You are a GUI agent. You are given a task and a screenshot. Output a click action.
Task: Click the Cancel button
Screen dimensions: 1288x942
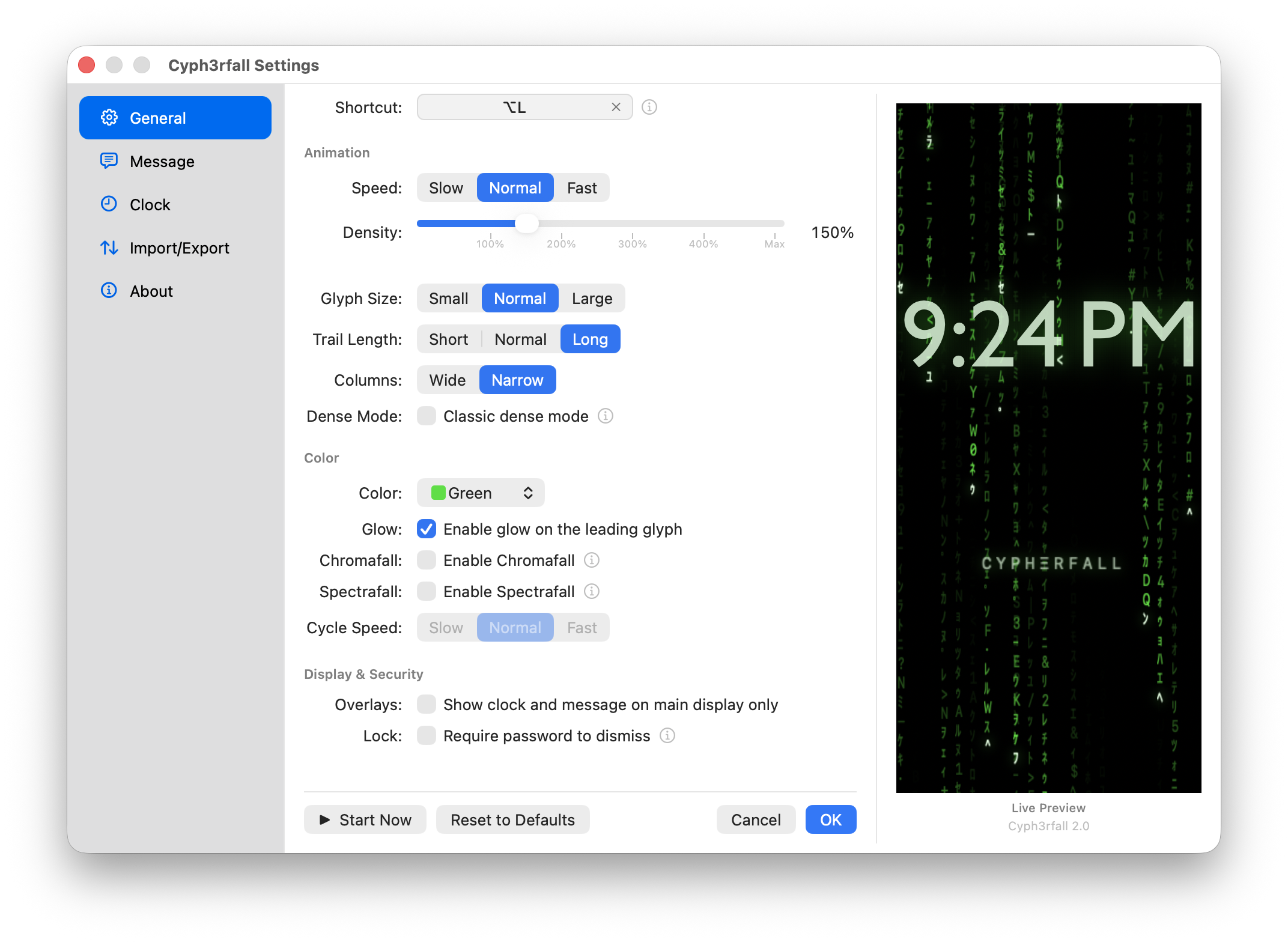[x=756, y=819]
